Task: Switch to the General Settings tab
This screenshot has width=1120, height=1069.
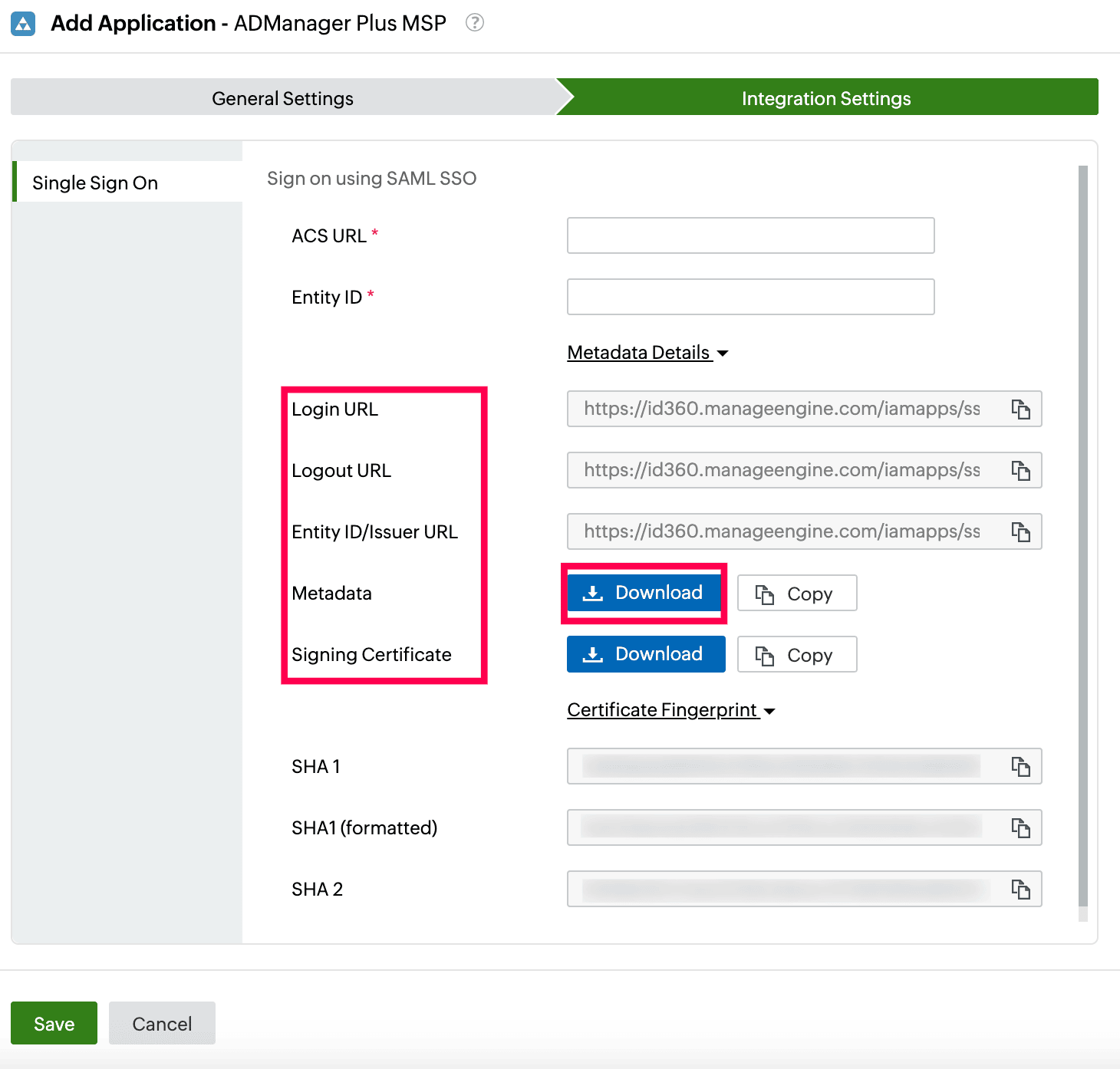Action: 282,97
